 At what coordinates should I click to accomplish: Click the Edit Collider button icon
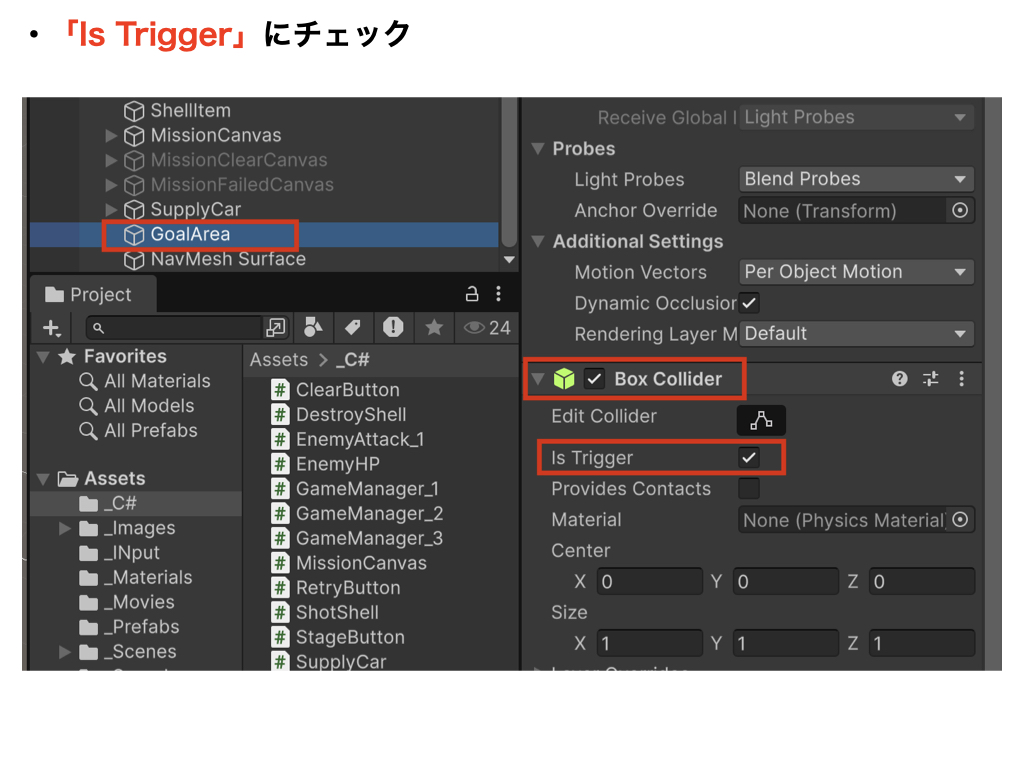pos(761,421)
